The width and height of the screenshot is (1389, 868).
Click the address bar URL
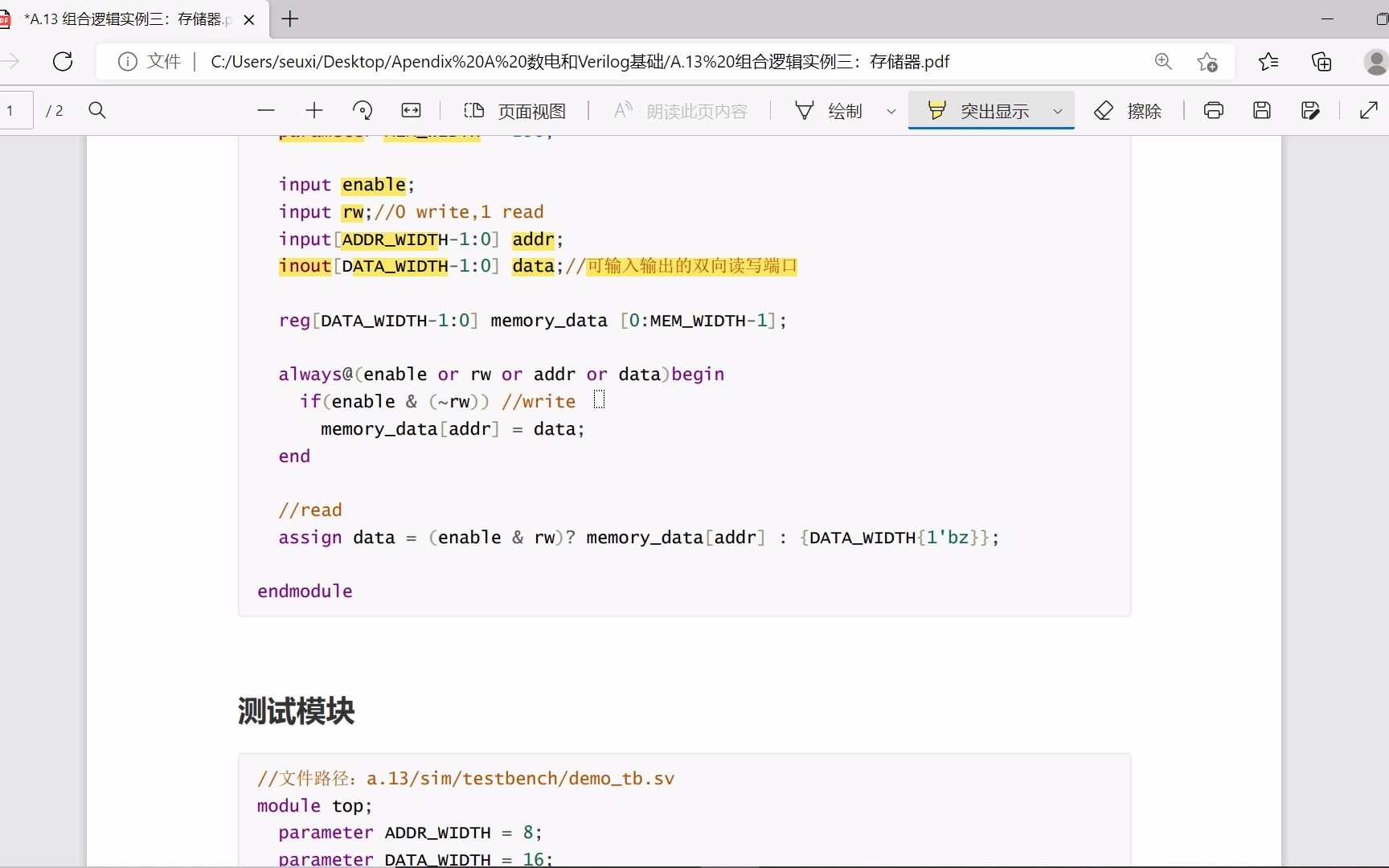tap(580, 62)
